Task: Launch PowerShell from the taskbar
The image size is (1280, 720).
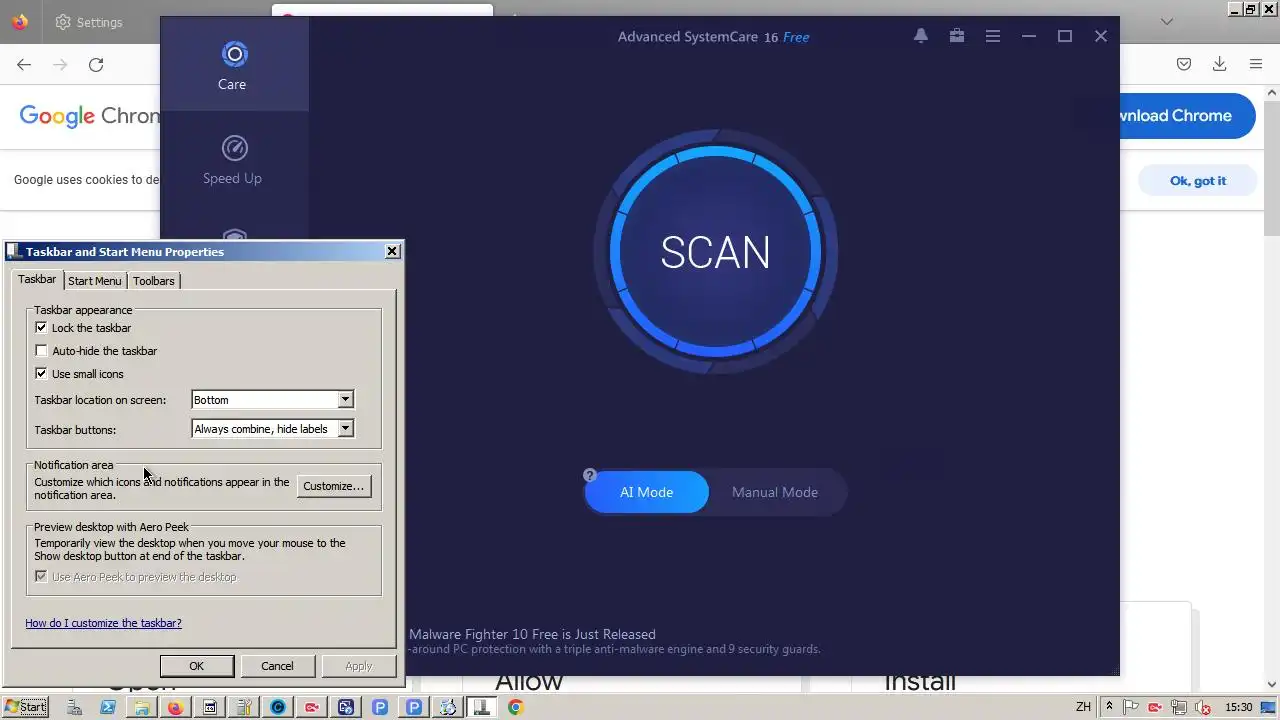Action: (x=108, y=707)
